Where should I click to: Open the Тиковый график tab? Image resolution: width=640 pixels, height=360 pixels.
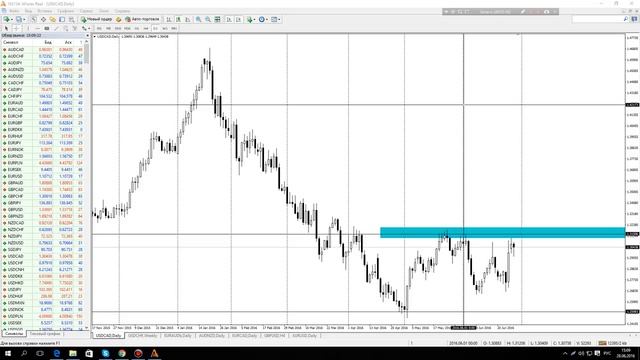[x=45, y=334]
